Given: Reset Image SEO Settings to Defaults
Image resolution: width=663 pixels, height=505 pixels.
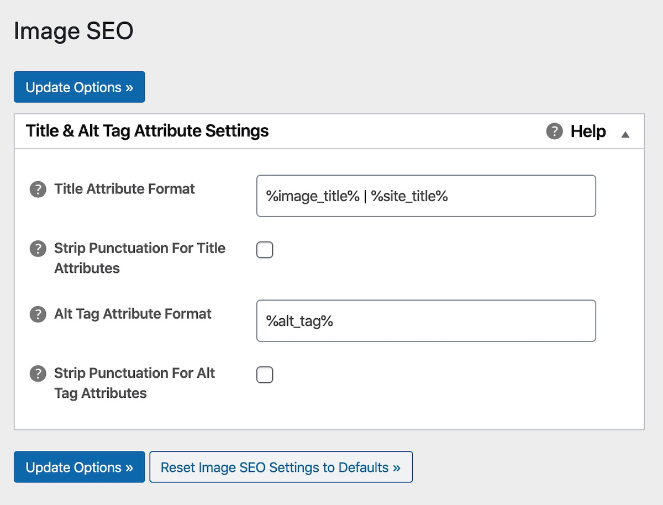Looking at the screenshot, I should point(280,467).
